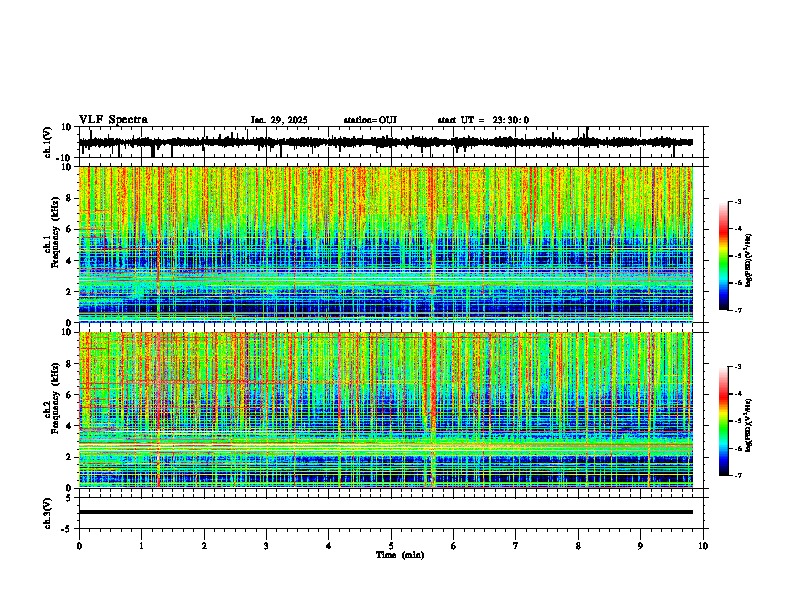Screen dimensions: 792x612
Task: Click the time axis end tick label "10"
Action: tap(703, 546)
